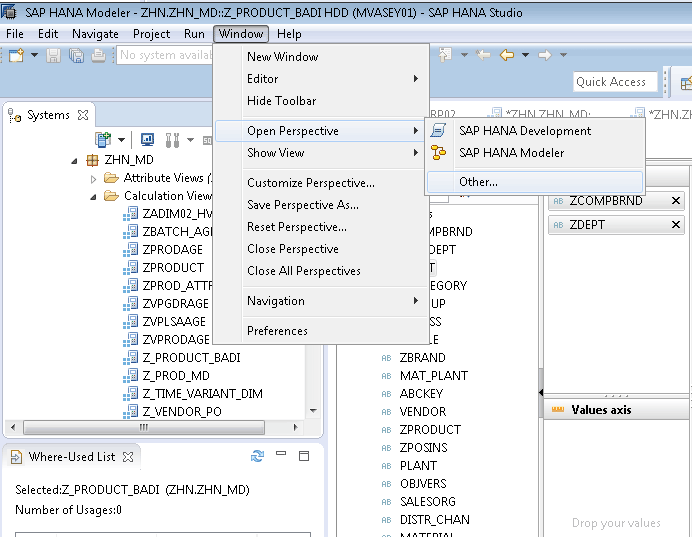Remove the ZDEPT field chip

click(676, 225)
